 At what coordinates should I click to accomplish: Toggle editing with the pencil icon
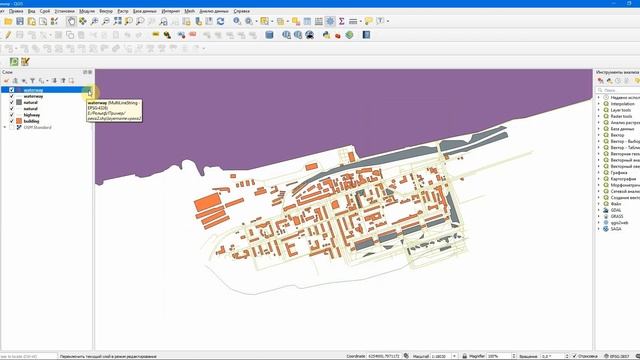[8, 35]
